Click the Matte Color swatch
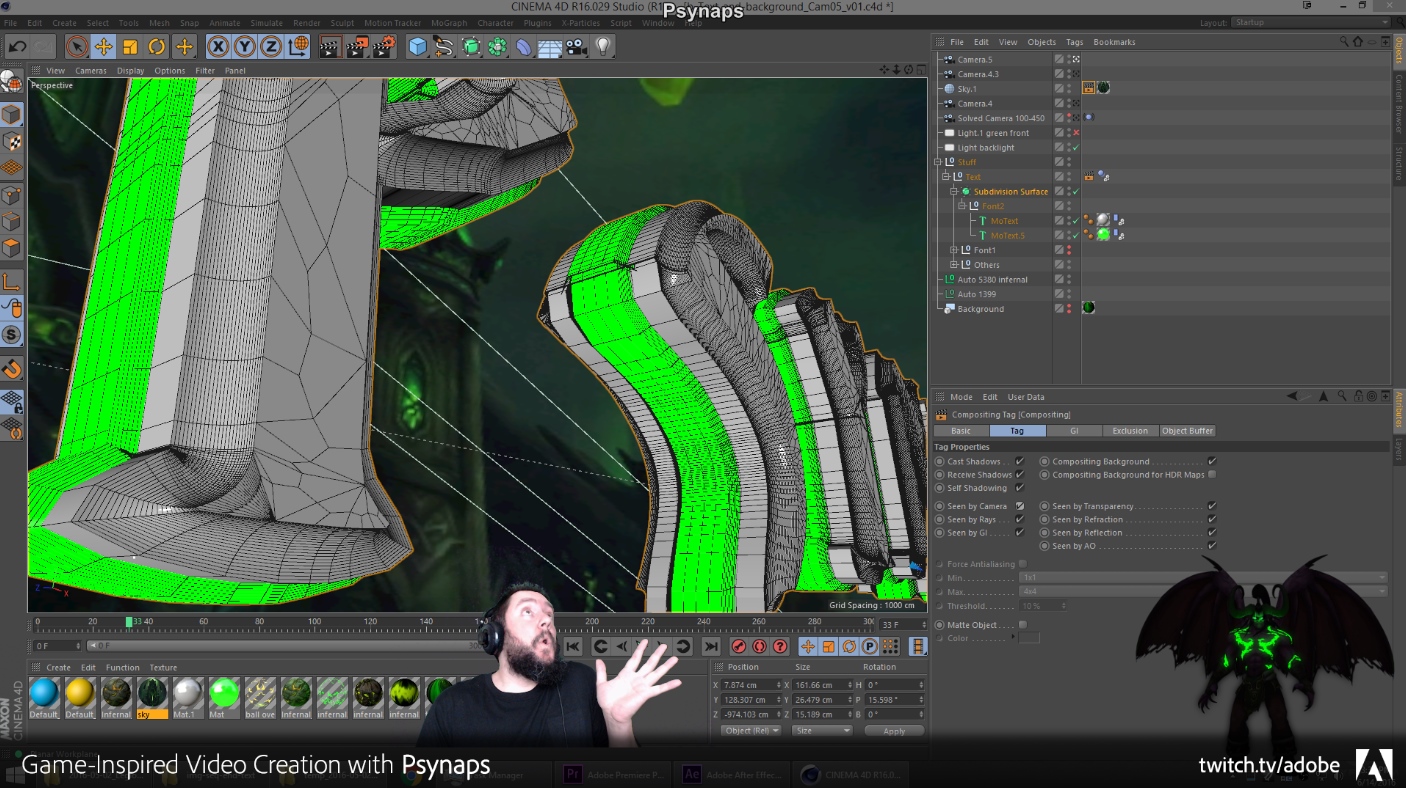Viewport: 1406px width, 788px height. 1029,638
